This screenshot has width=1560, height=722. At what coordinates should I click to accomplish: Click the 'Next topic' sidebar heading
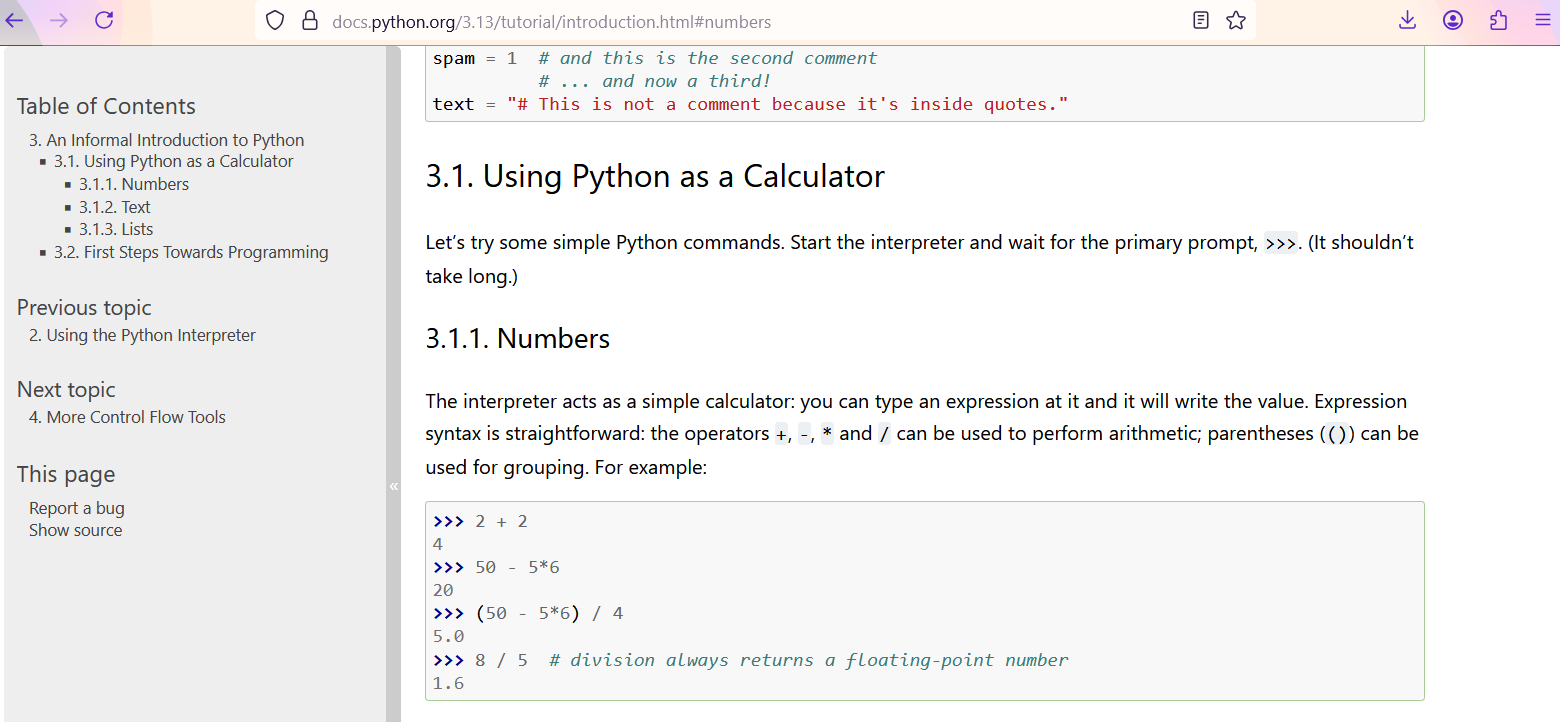tap(66, 390)
